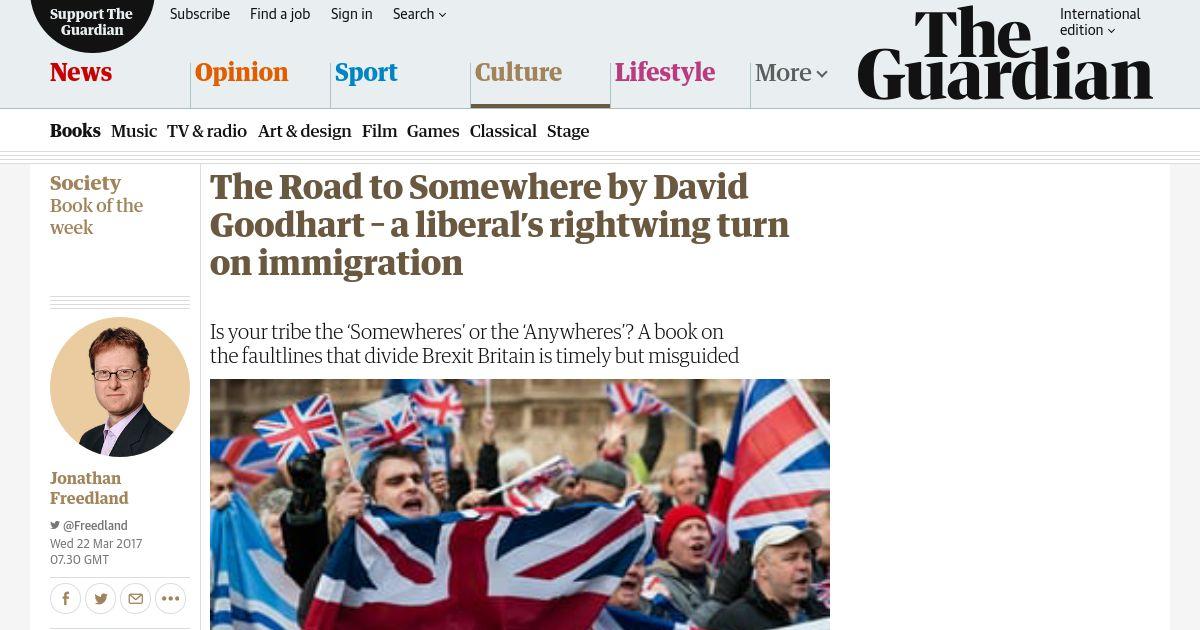Screen dimensions: 1200x630
Task: Go to the News section
Action: click(81, 72)
